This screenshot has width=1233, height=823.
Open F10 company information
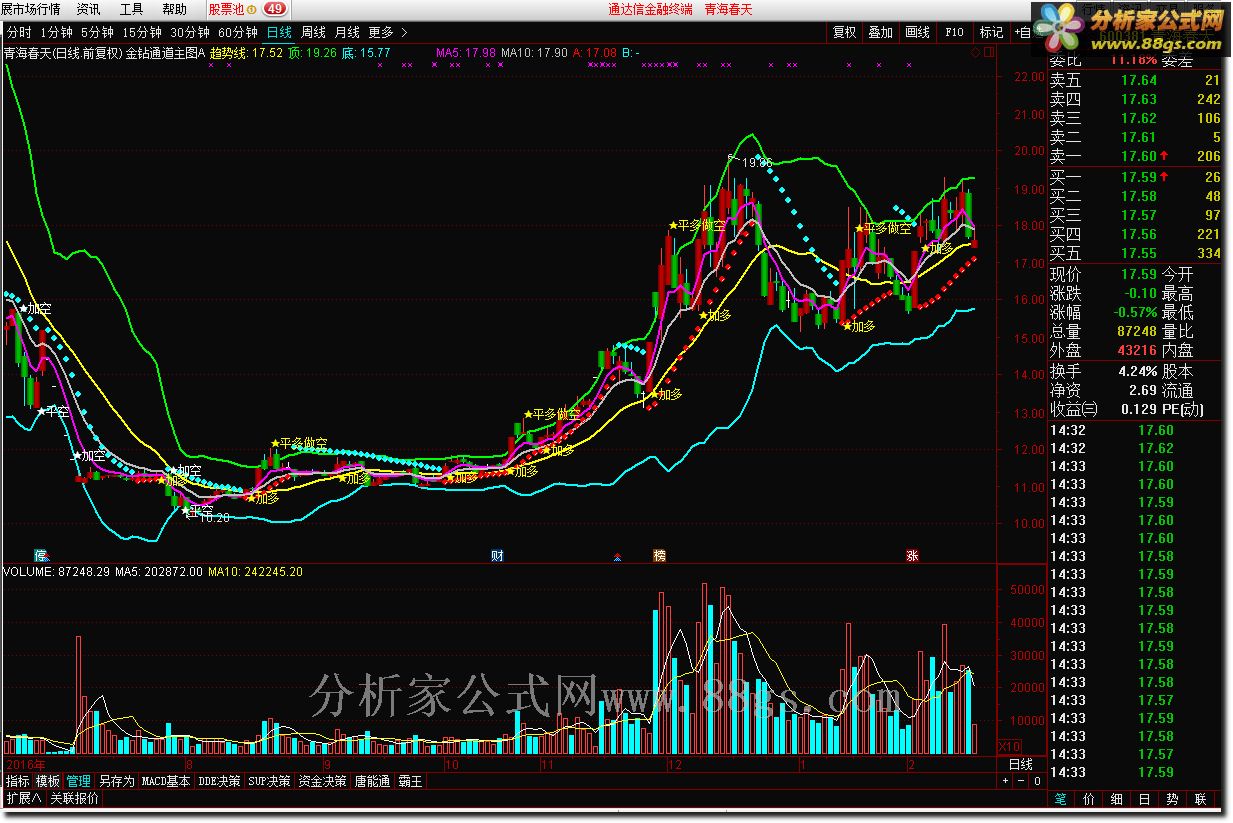(953, 32)
